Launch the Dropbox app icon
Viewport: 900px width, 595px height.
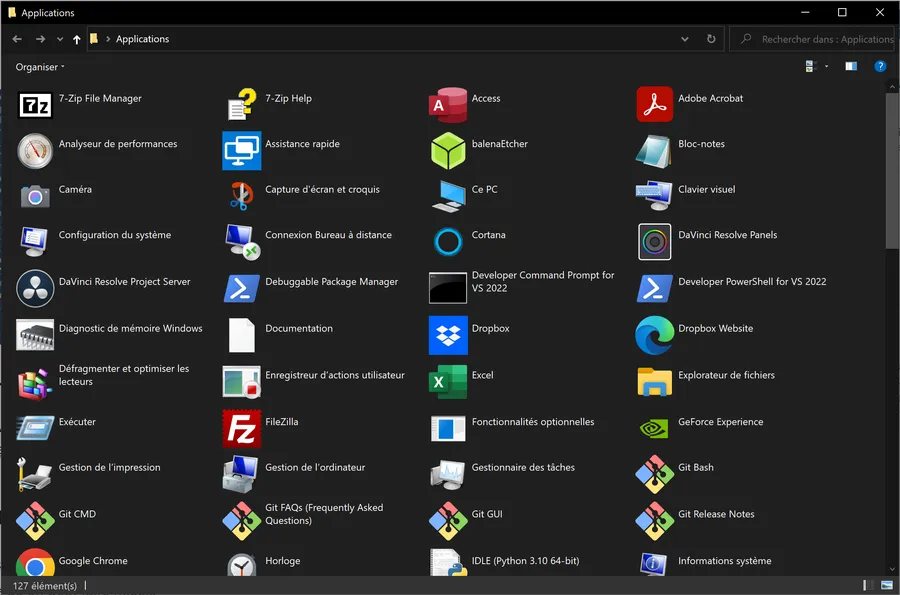pos(448,335)
